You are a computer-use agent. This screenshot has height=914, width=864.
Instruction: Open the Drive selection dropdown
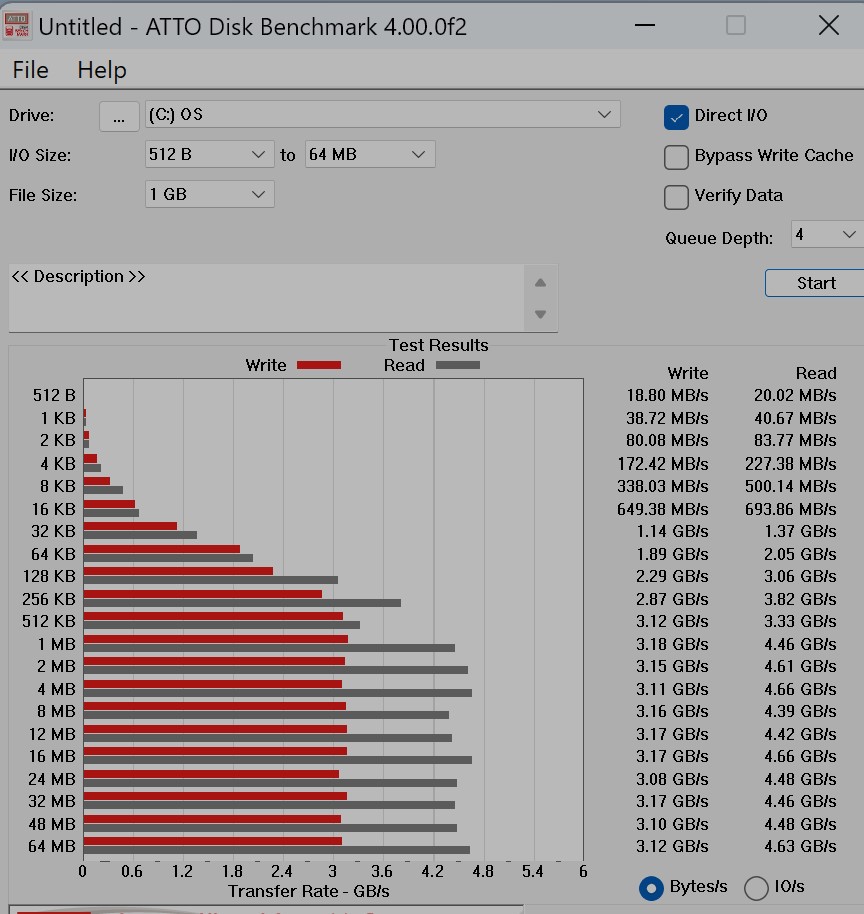[382, 115]
